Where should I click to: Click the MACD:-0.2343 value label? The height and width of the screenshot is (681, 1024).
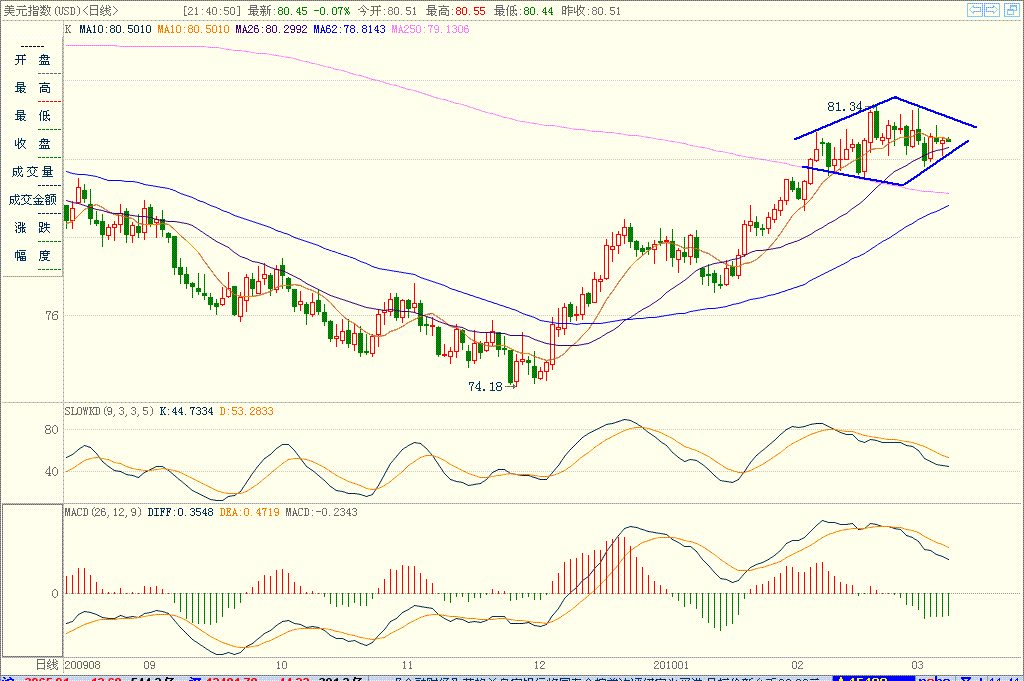coord(321,513)
